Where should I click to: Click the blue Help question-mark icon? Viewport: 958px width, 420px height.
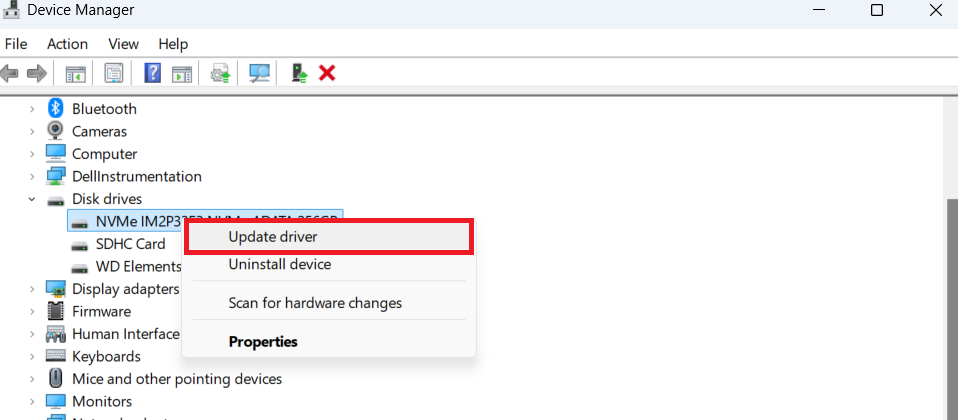[x=153, y=73]
